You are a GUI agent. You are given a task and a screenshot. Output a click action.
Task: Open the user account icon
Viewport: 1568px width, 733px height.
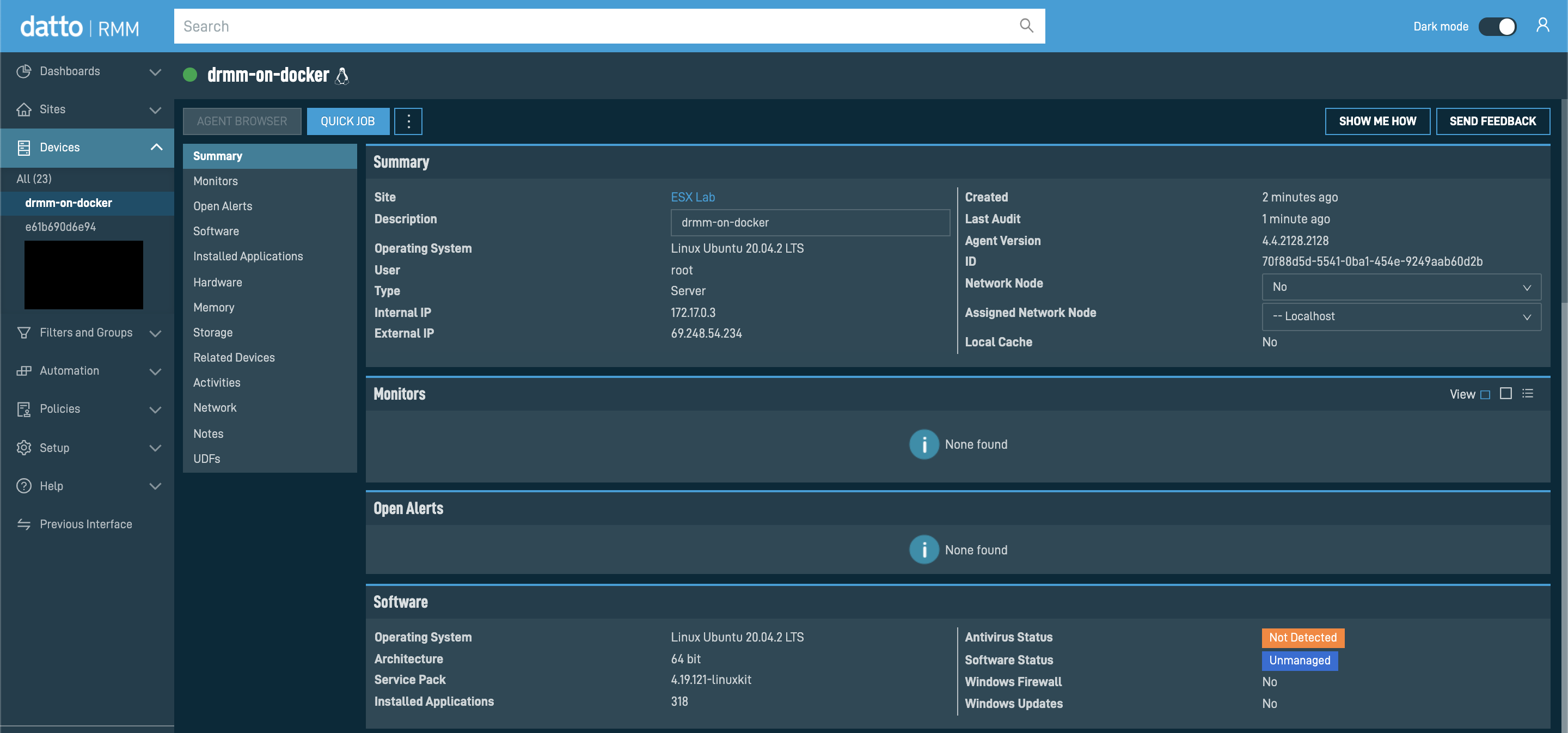coord(1542,26)
